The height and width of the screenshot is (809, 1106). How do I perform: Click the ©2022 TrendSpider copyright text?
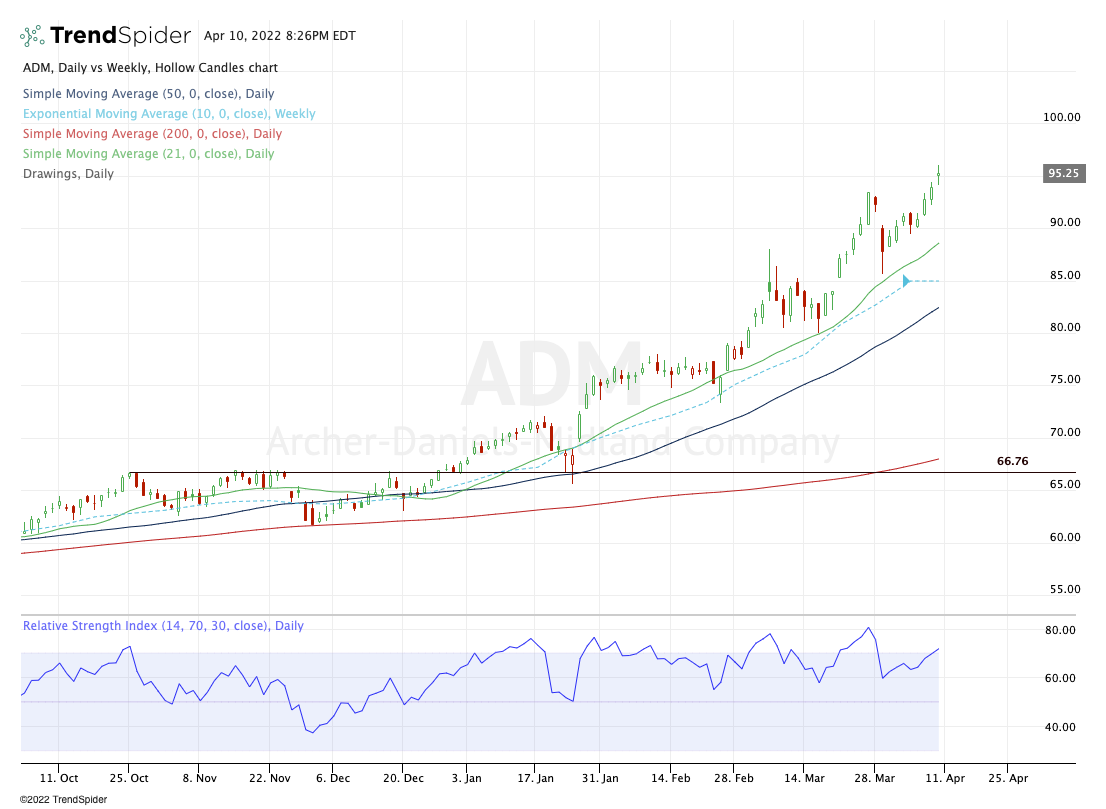point(63,800)
